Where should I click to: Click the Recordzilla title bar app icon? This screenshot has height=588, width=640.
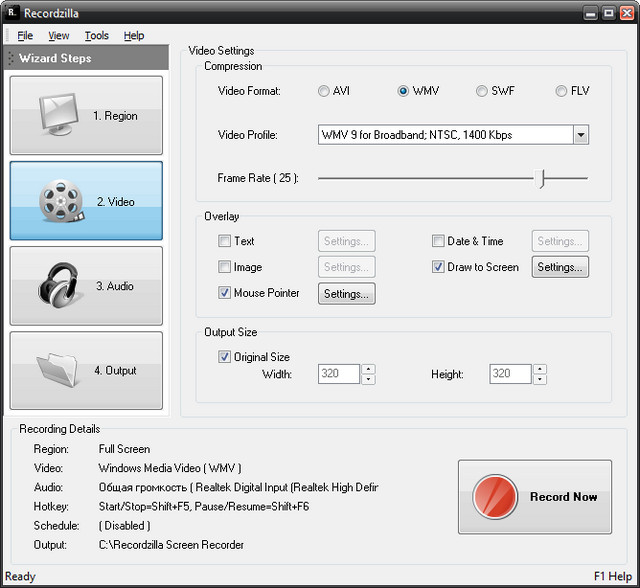pos(13,12)
